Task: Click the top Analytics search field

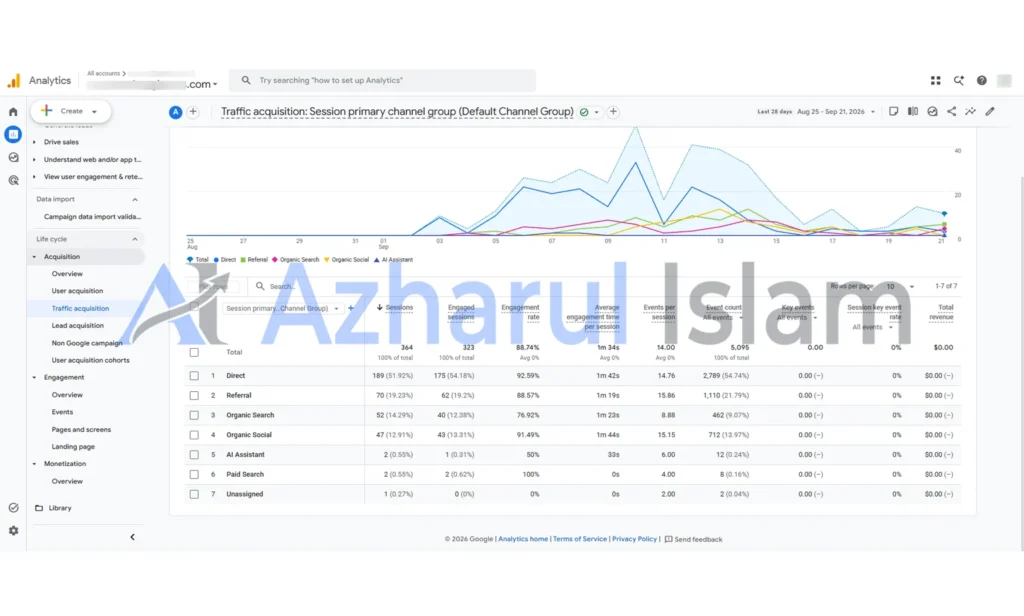Action: coord(382,80)
